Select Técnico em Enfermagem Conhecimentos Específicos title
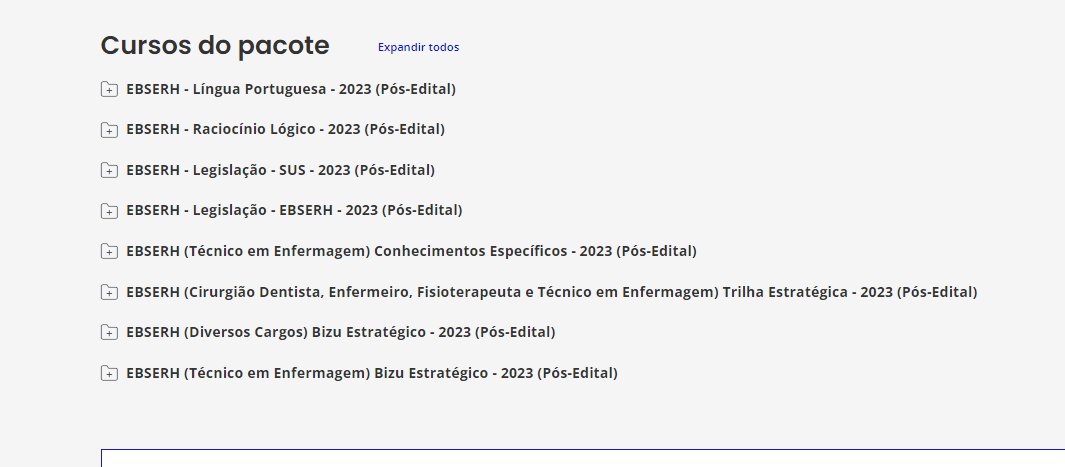The height and width of the screenshot is (467, 1065). (x=411, y=251)
